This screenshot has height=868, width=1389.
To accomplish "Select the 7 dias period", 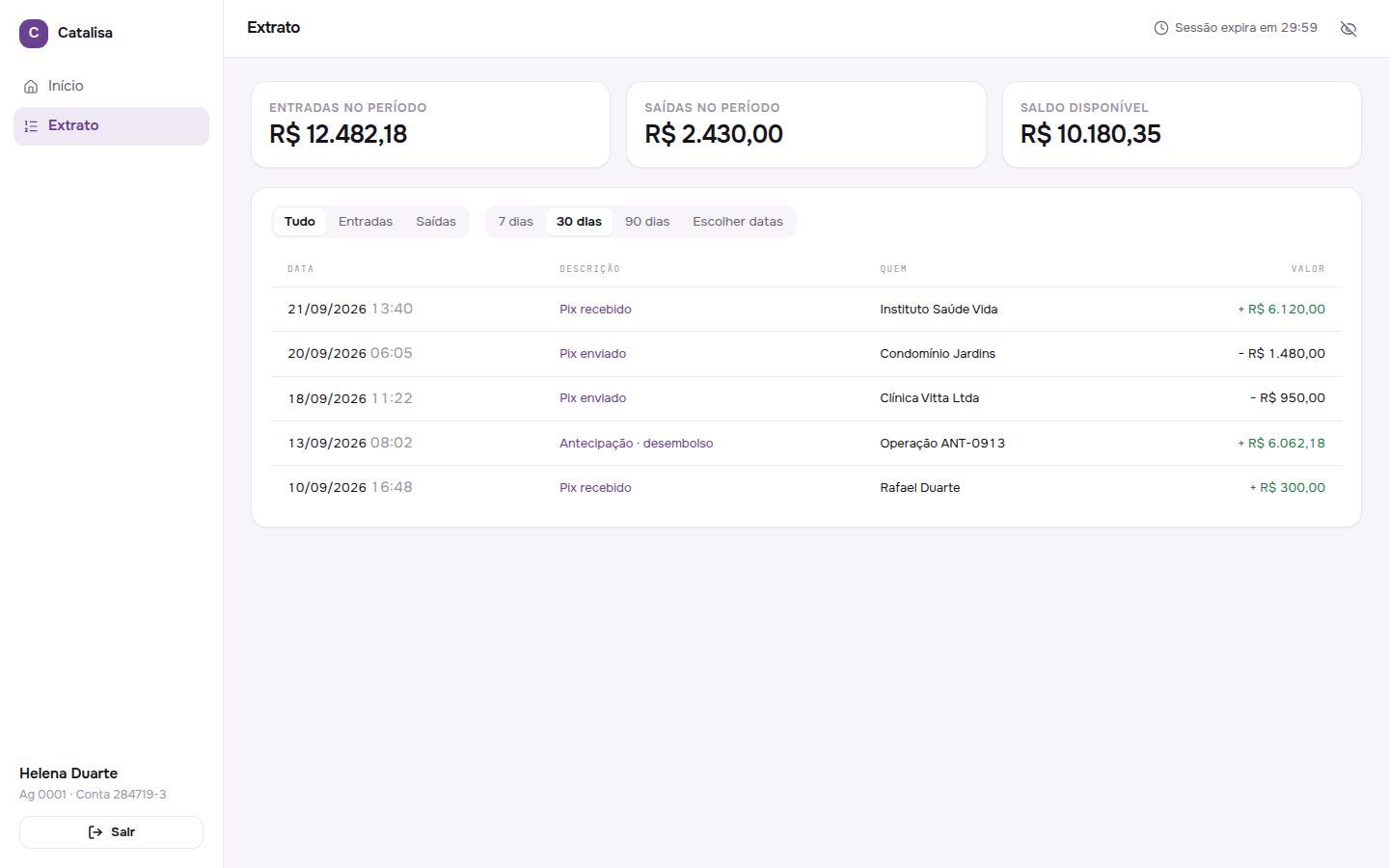I will tap(516, 222).
